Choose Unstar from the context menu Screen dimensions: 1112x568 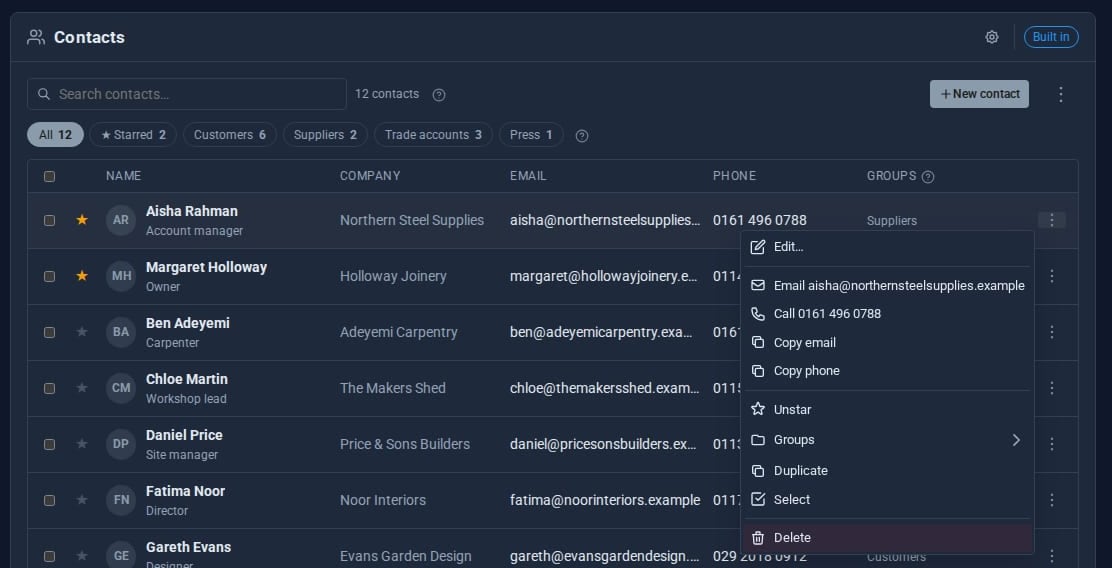coord(887,410)
